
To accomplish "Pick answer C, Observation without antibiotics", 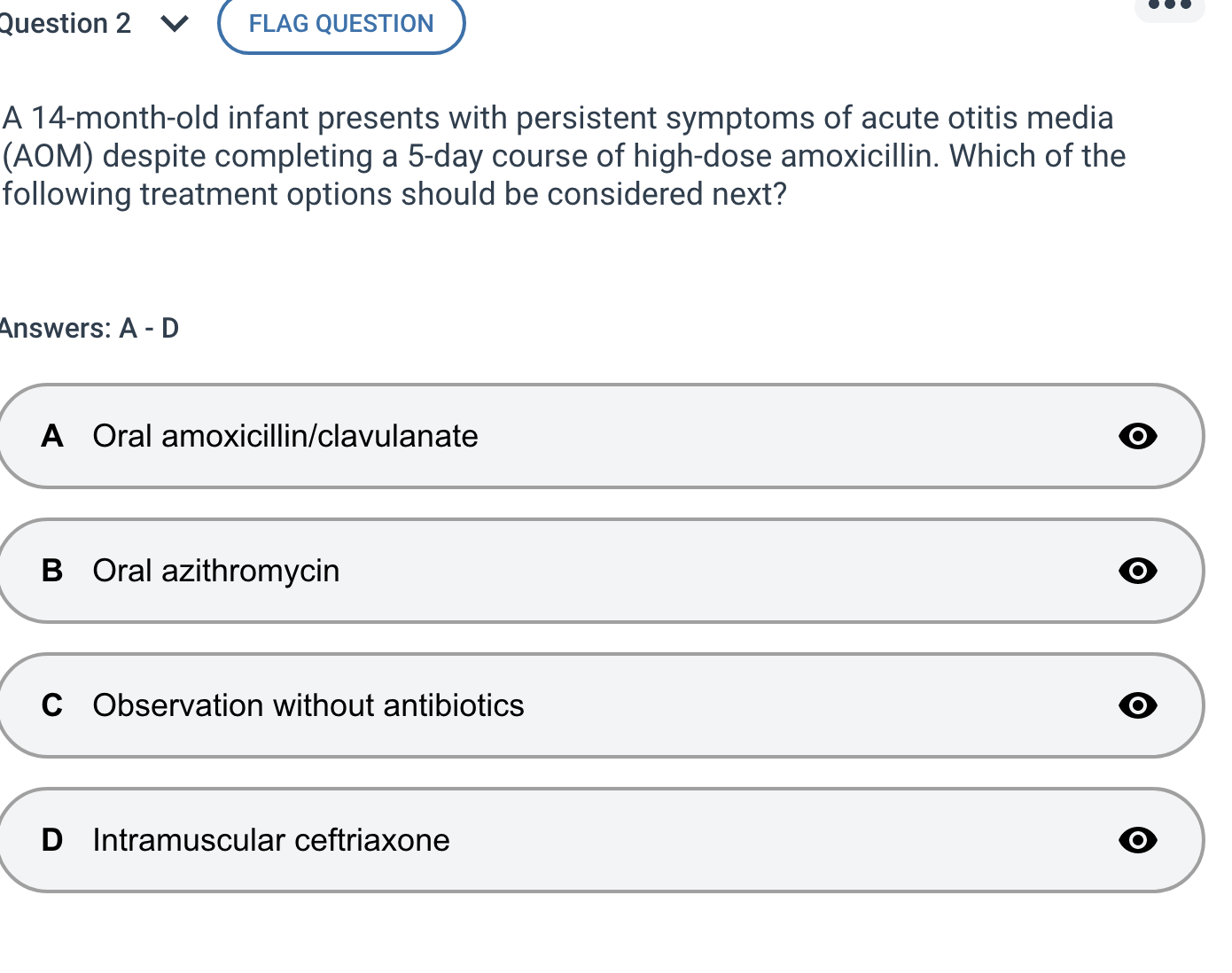I will pyautogui.click(x=532, y=705).
